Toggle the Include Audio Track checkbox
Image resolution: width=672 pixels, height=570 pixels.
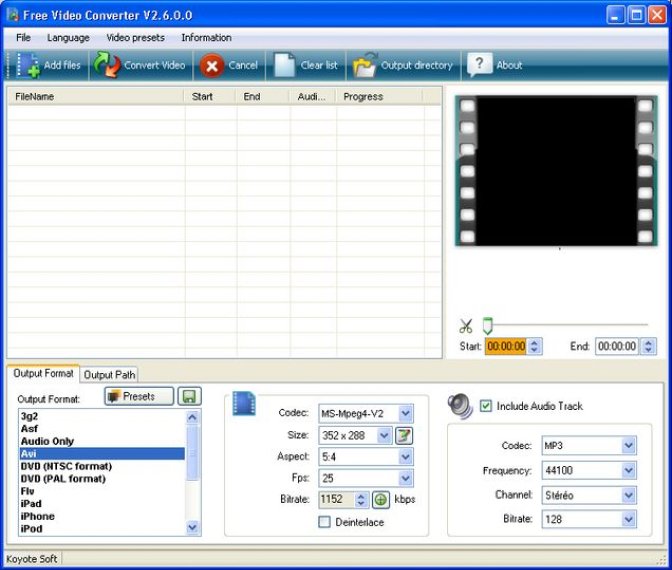coord(486,405)
